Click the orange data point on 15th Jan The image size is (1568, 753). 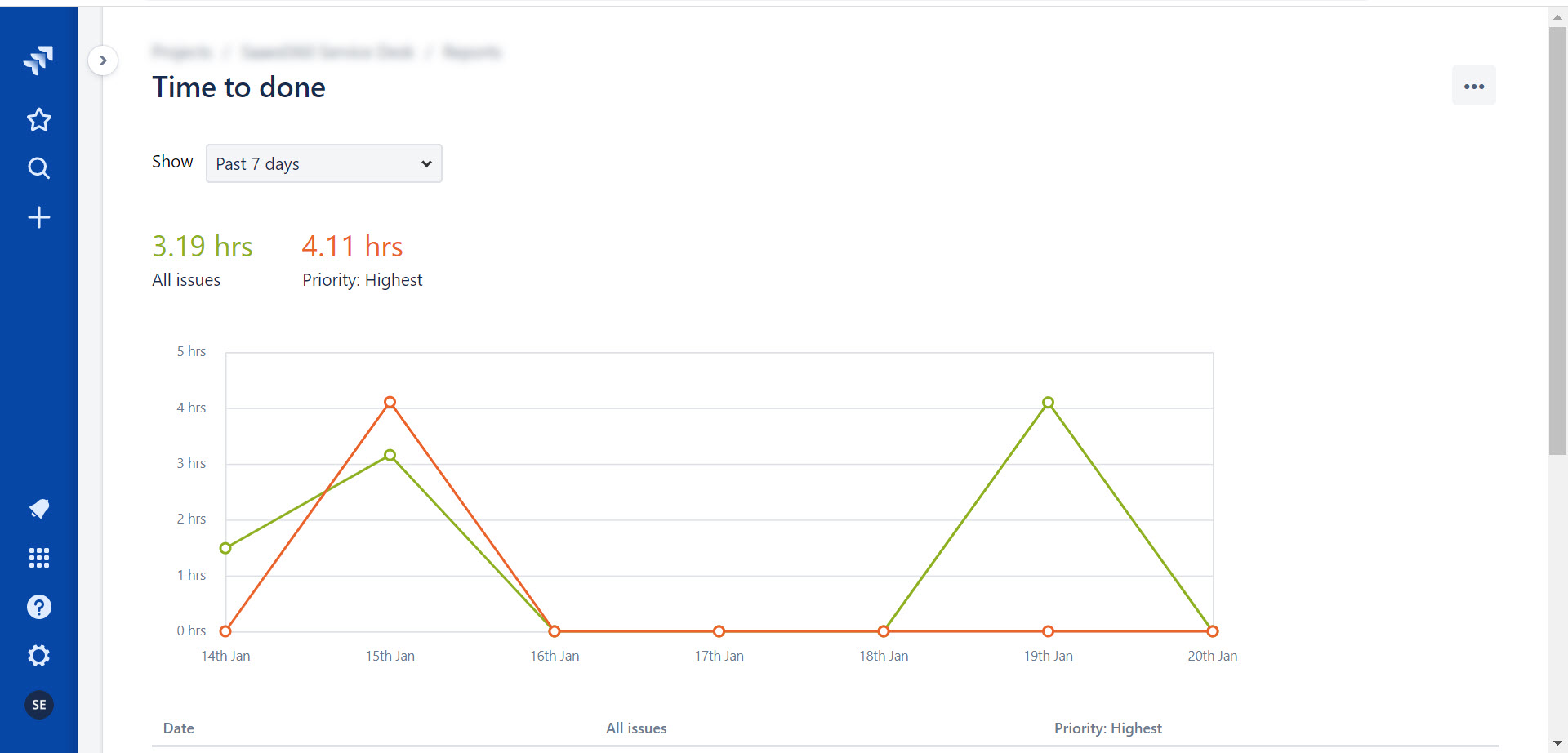click(x=390, y=402)
